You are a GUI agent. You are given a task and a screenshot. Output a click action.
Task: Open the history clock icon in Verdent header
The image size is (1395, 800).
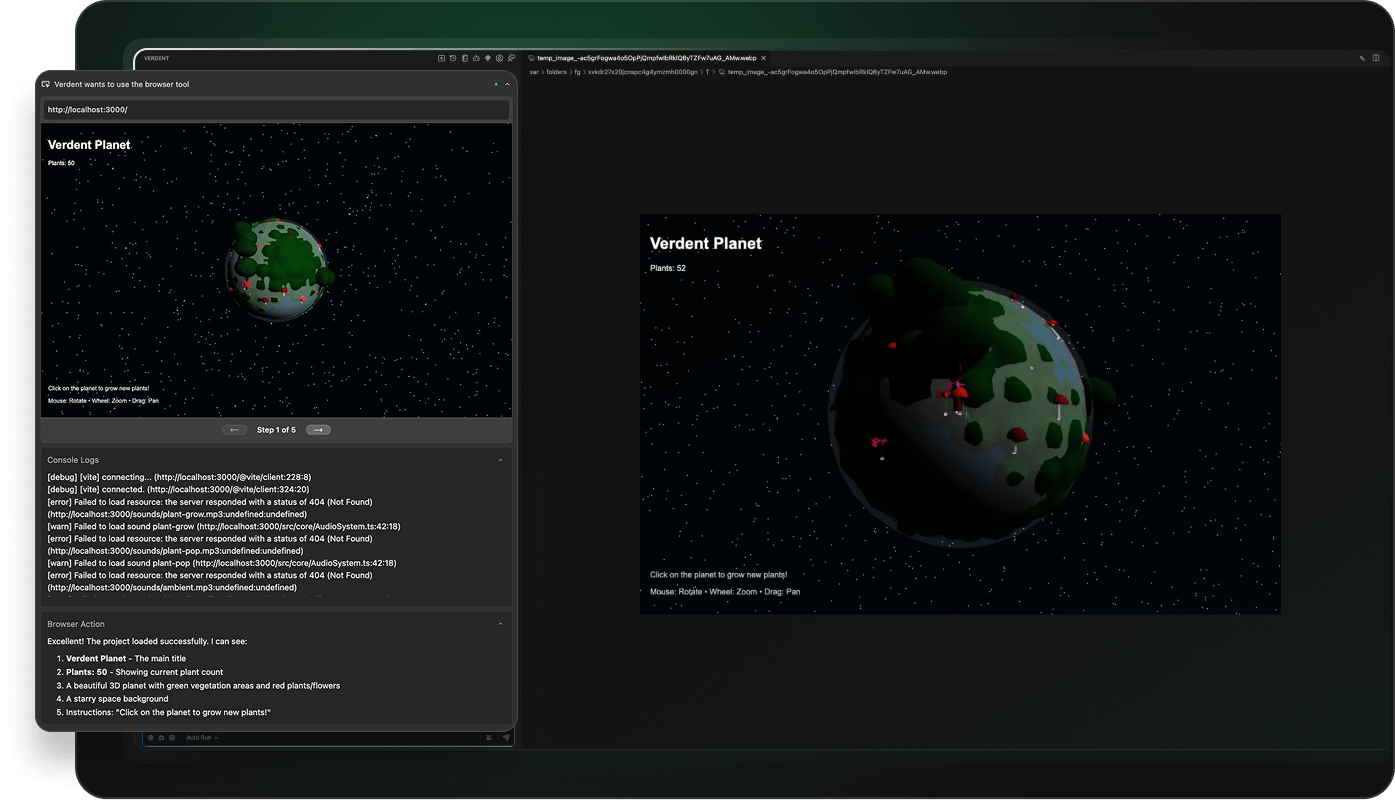pyautogui.click(x=453, y=58)
